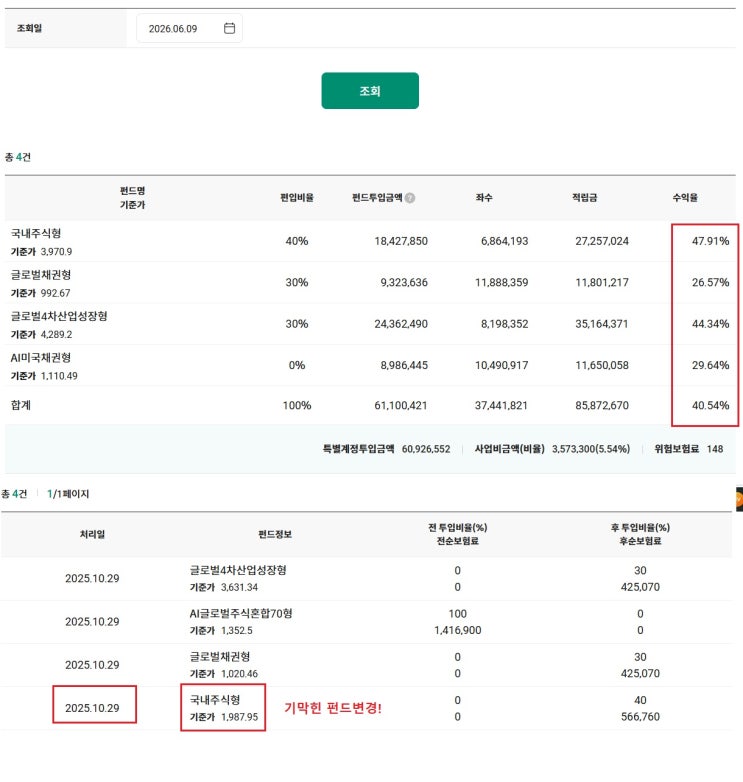The height and width of the screenshot is (782, 743).
Task: Click the 펀드투입금액 column header
Action: pos(377,197)
